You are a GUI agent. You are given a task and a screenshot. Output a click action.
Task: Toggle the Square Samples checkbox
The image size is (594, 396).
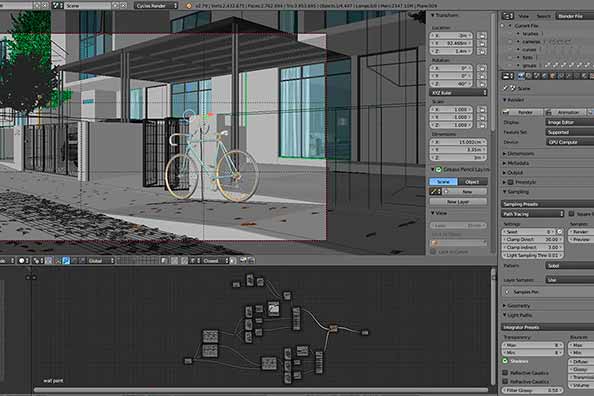572,214
